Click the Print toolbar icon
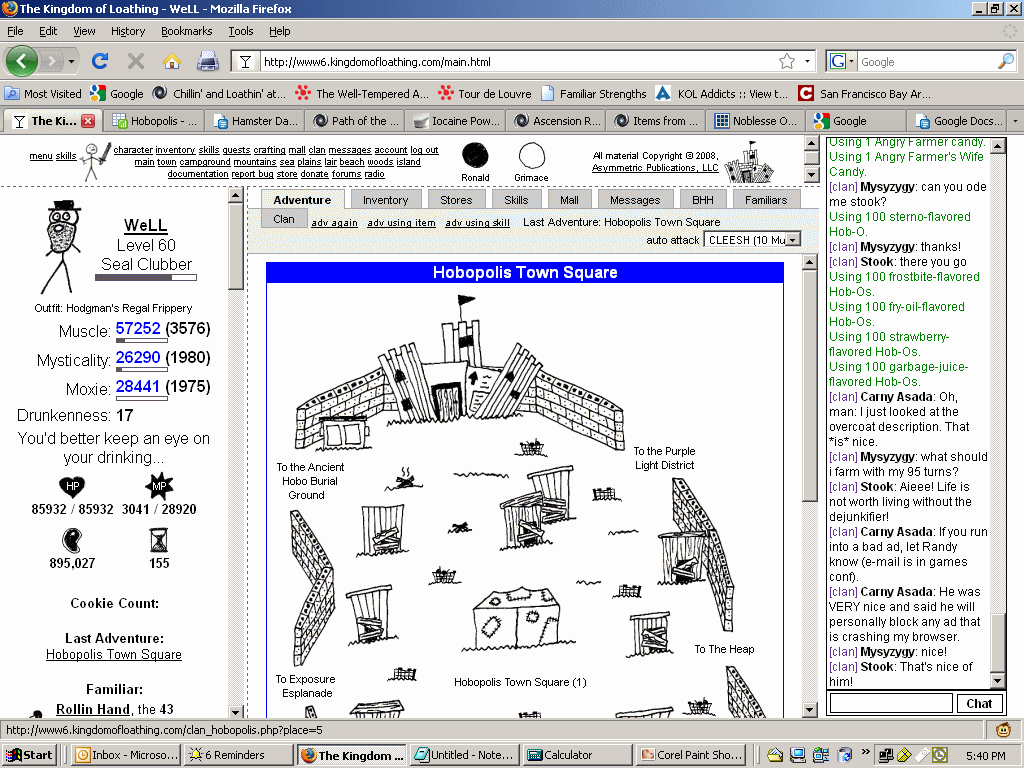1024x768 pixels. coord(207,61)
